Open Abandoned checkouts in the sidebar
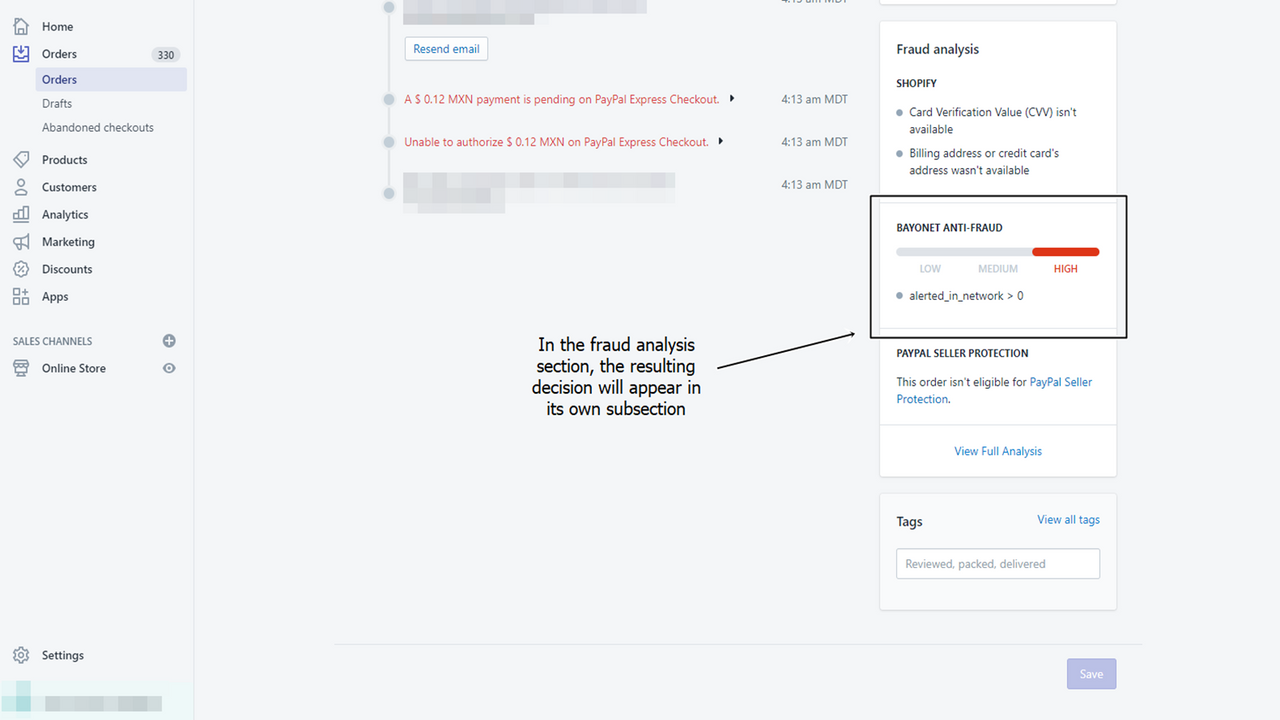The width and height of the screenshot is (1280, 720). (97, 127)
